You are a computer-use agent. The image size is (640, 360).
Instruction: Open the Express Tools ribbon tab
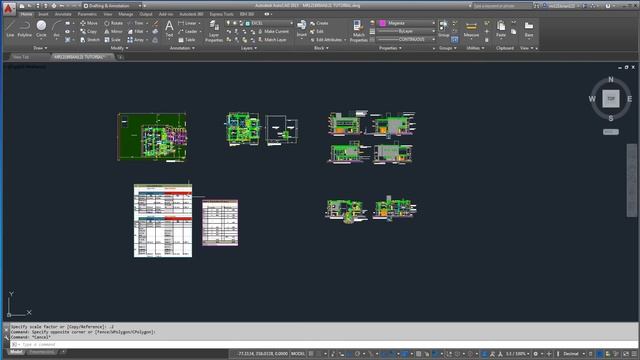221,14
